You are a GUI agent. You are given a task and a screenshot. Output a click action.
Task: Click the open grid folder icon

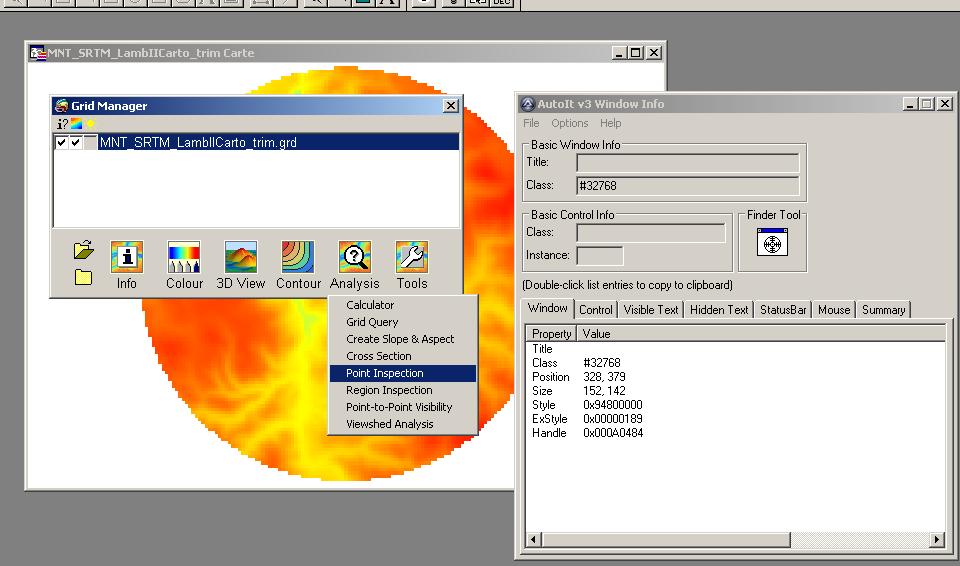pos(84,251)
